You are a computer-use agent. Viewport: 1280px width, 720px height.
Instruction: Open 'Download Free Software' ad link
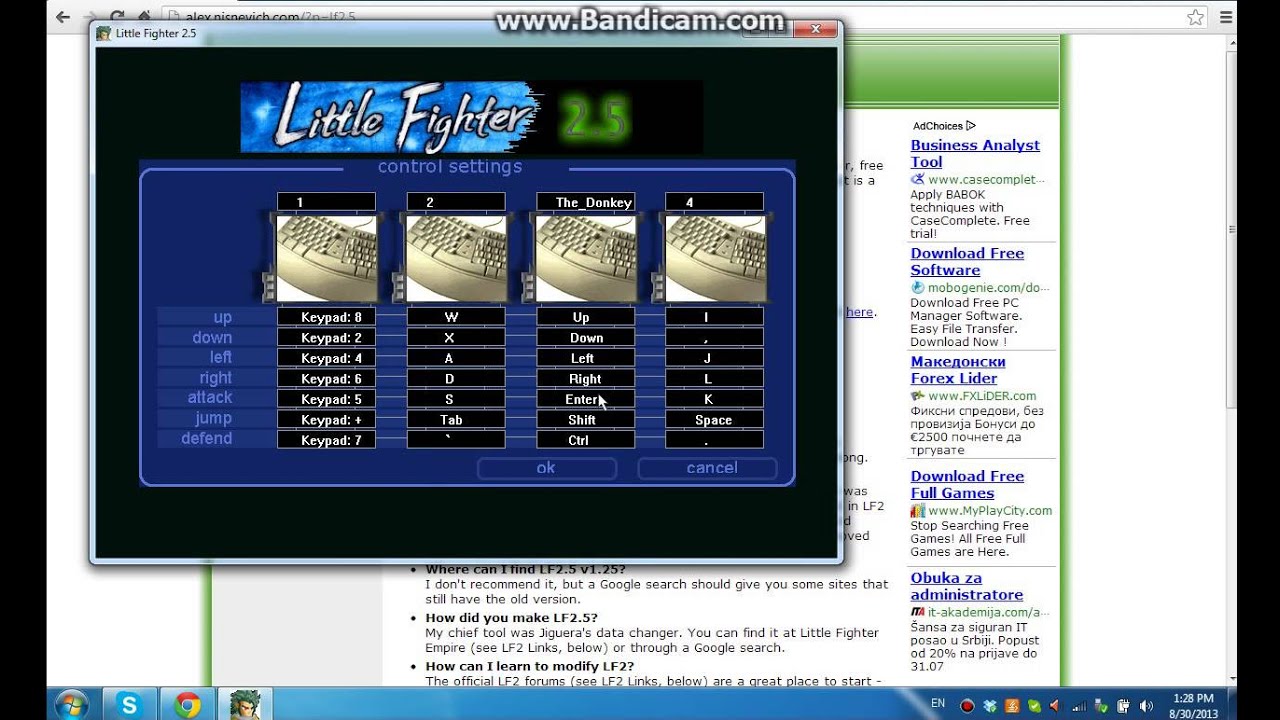click(x=967, y=262)
